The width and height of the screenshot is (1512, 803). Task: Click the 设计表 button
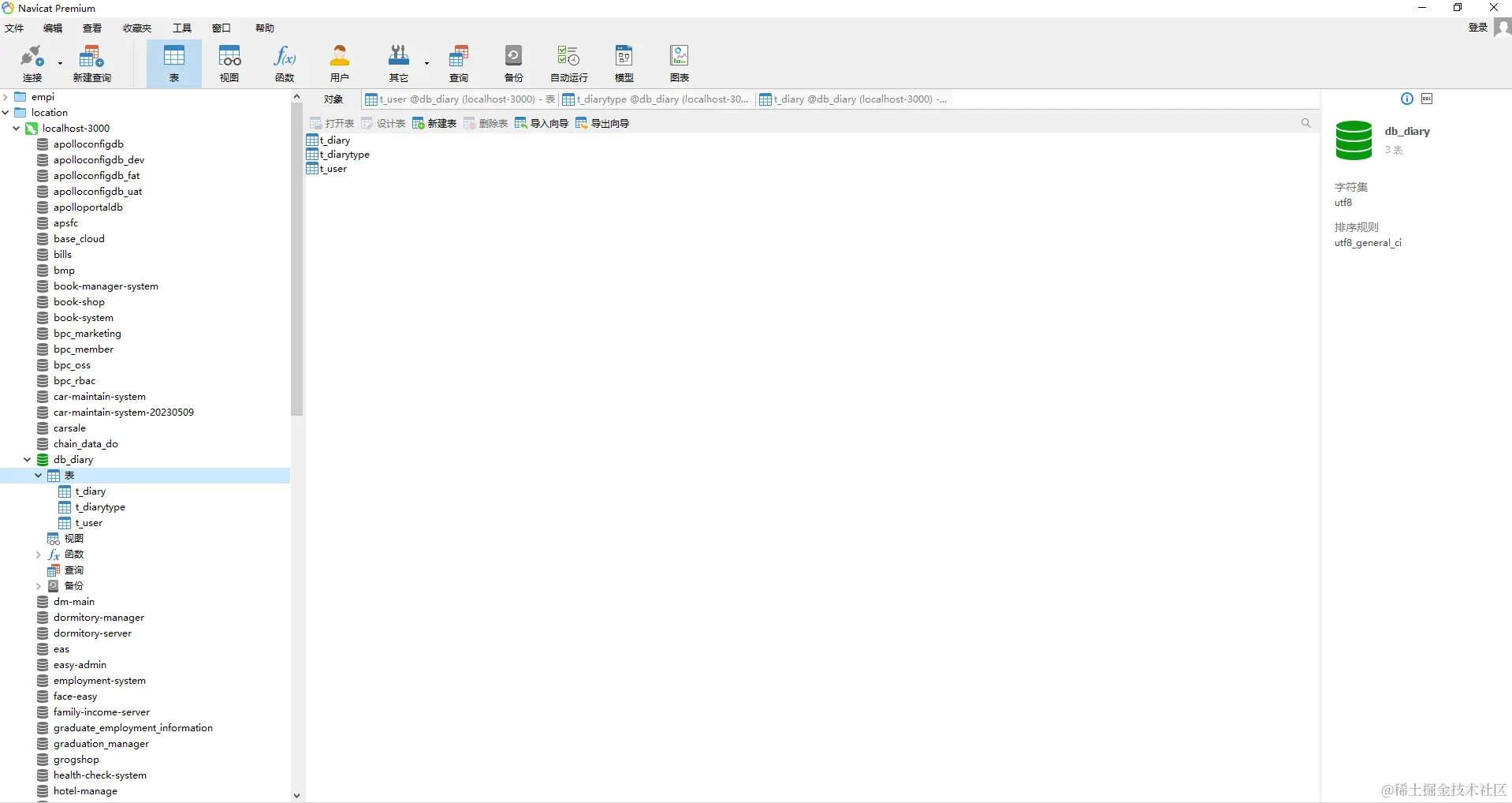pyautogui.click(x=383, y=123)
